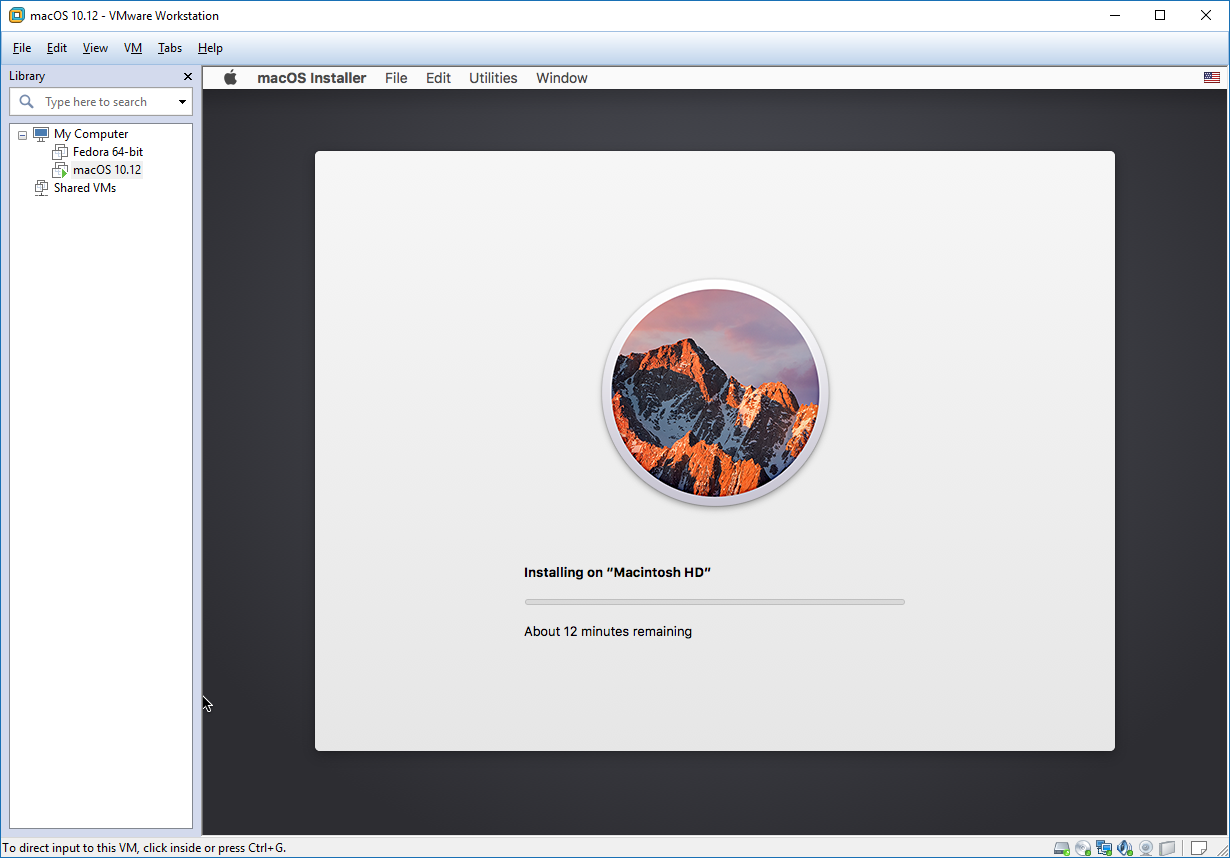Open the VMware Edit menu
1230x858 pixels.
tap(57, 48)
